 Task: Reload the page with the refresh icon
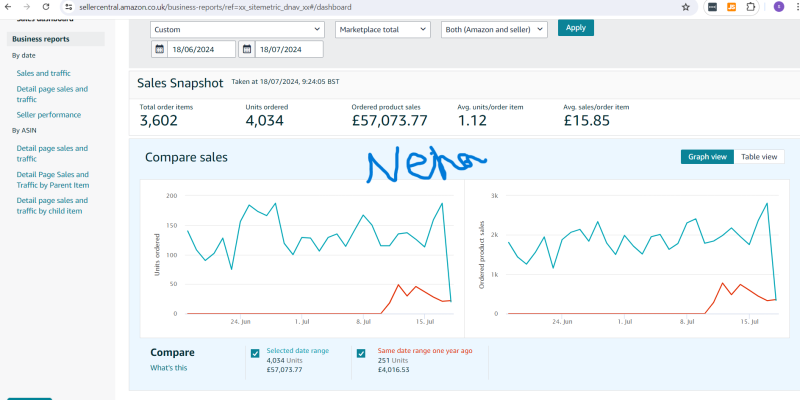pyautogui.click(x=46, y=7)
